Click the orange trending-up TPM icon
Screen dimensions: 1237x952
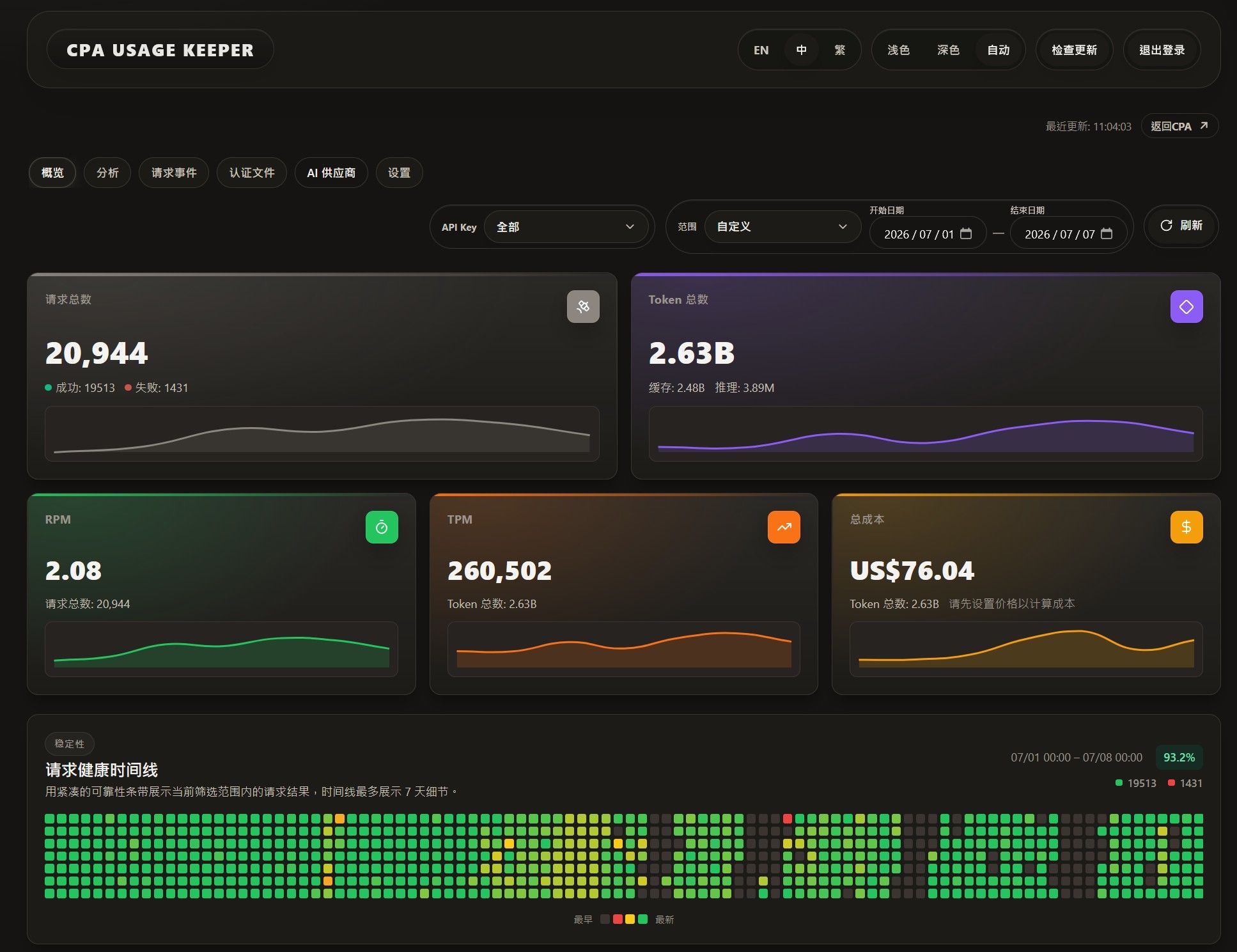tap(784, 527)
